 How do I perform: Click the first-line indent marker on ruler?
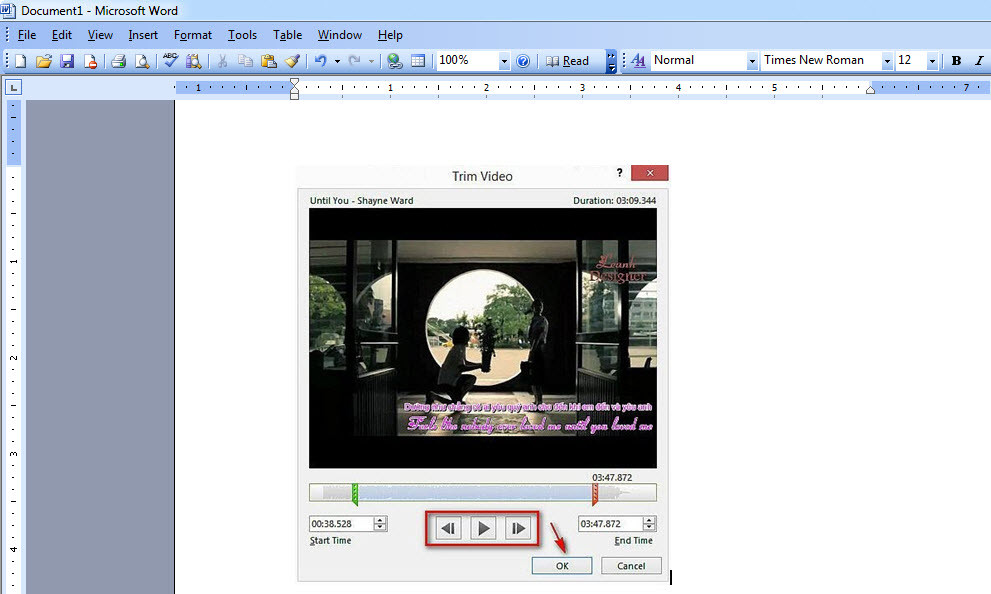(x=294, y=83)
